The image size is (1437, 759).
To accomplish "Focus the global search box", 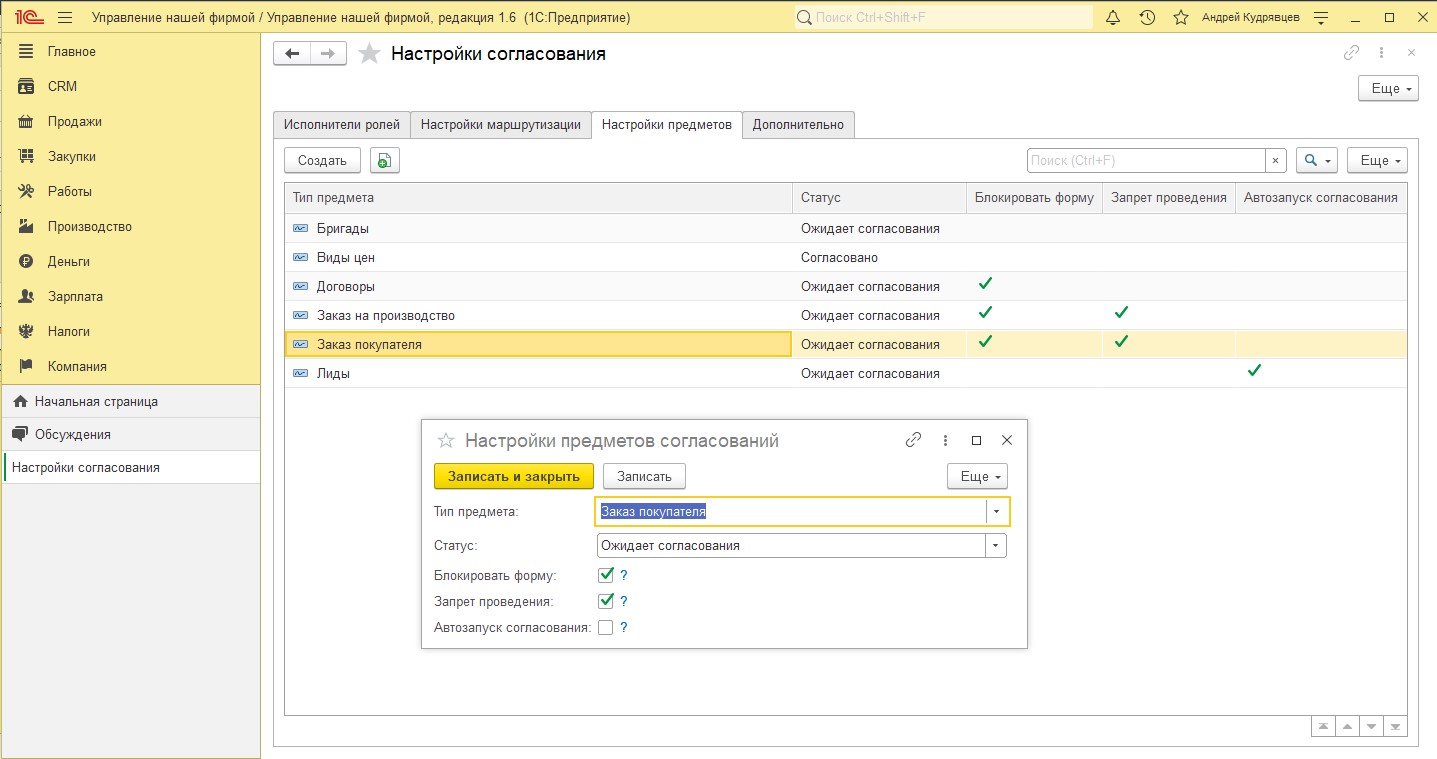I will click(x=943, y=18).
